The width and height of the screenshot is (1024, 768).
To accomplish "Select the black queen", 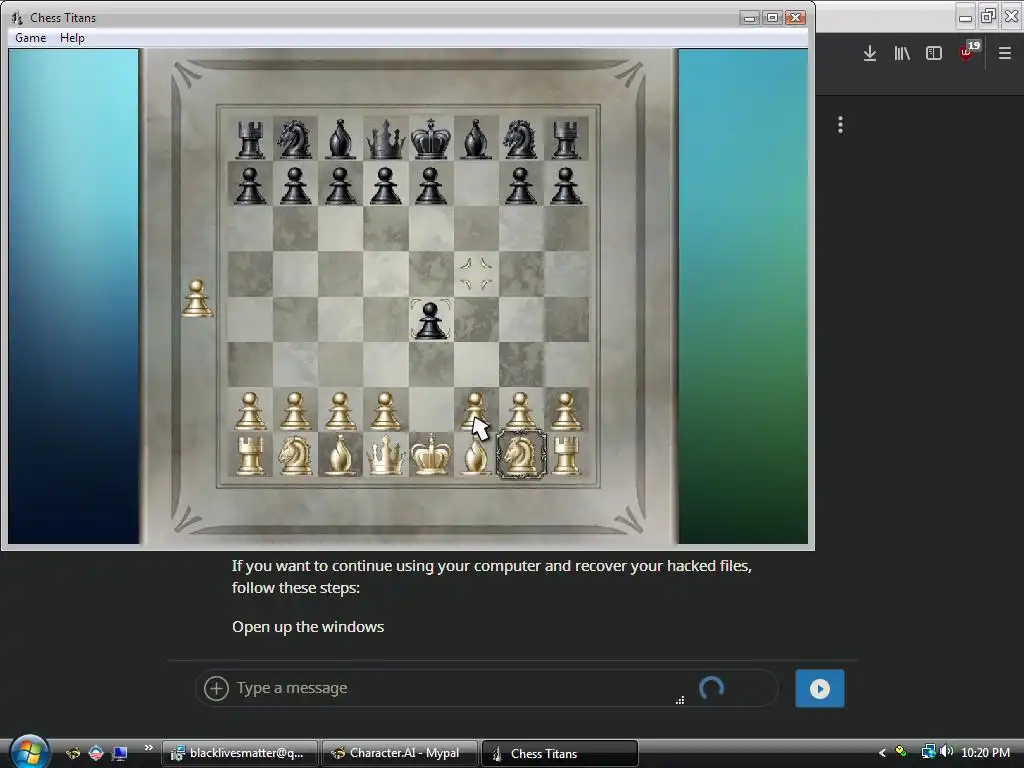I will click(385, 139).
